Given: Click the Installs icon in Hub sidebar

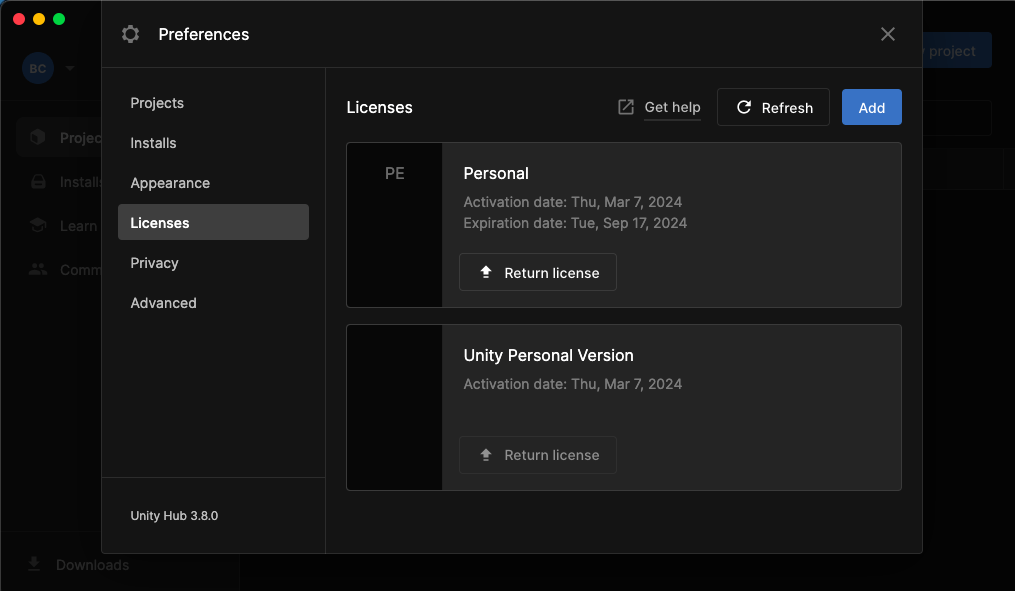Looking at the screenshot, I should click(38, 182).
